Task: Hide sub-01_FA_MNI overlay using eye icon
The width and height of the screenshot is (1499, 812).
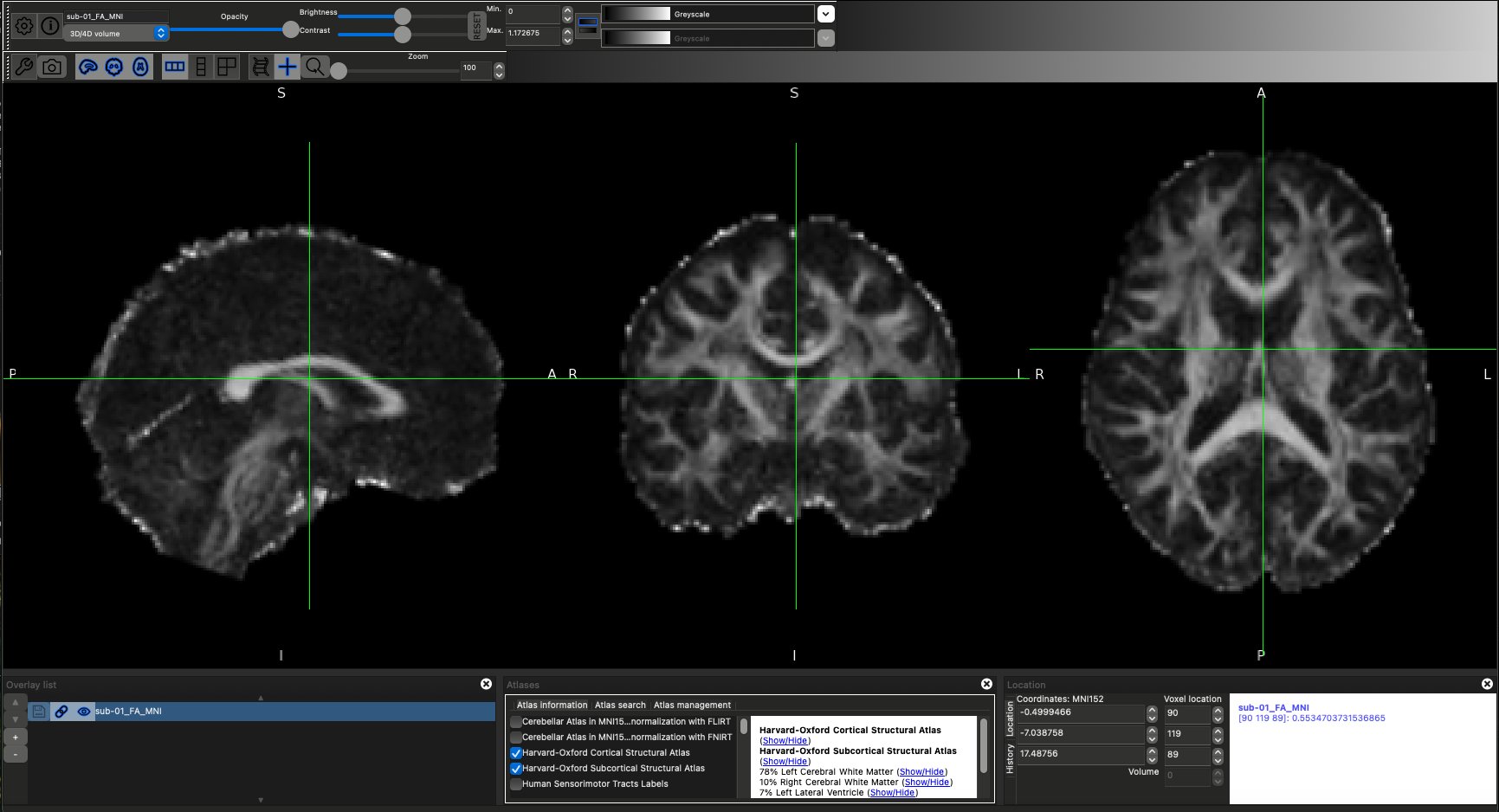Action: [84, 712]
